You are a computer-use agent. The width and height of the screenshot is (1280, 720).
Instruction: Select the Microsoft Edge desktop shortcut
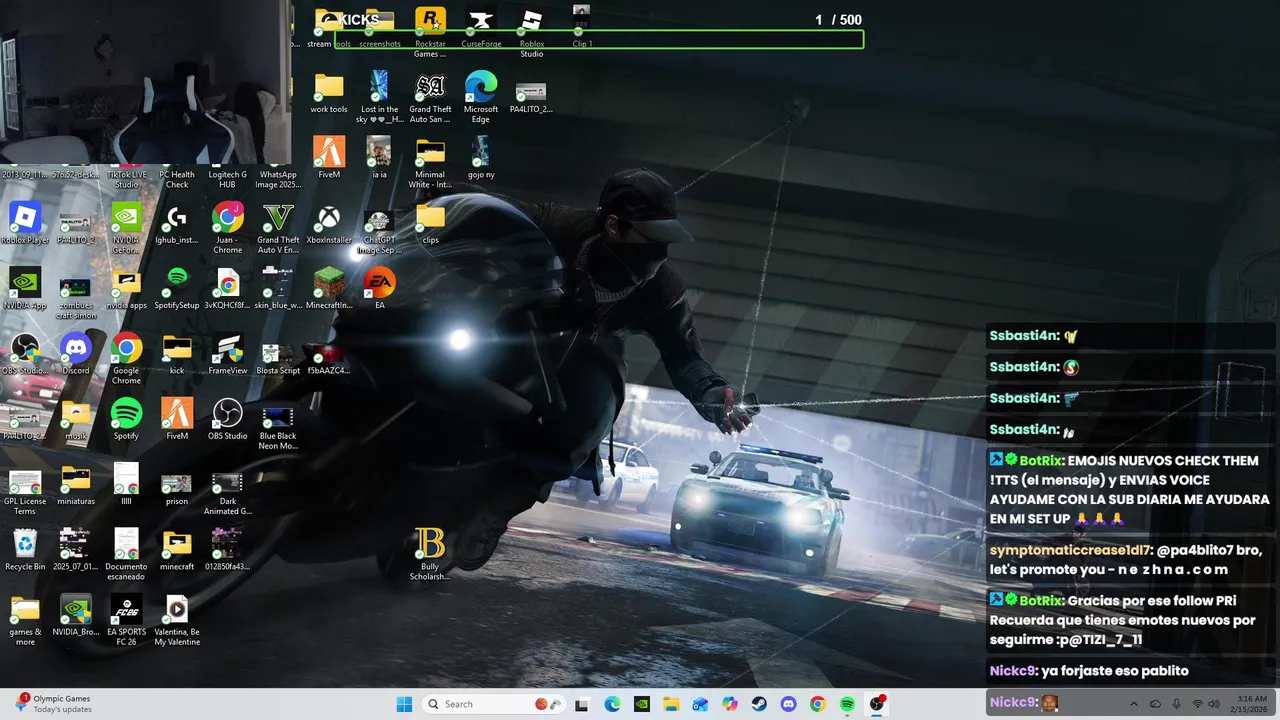click(x=481, y=97)
